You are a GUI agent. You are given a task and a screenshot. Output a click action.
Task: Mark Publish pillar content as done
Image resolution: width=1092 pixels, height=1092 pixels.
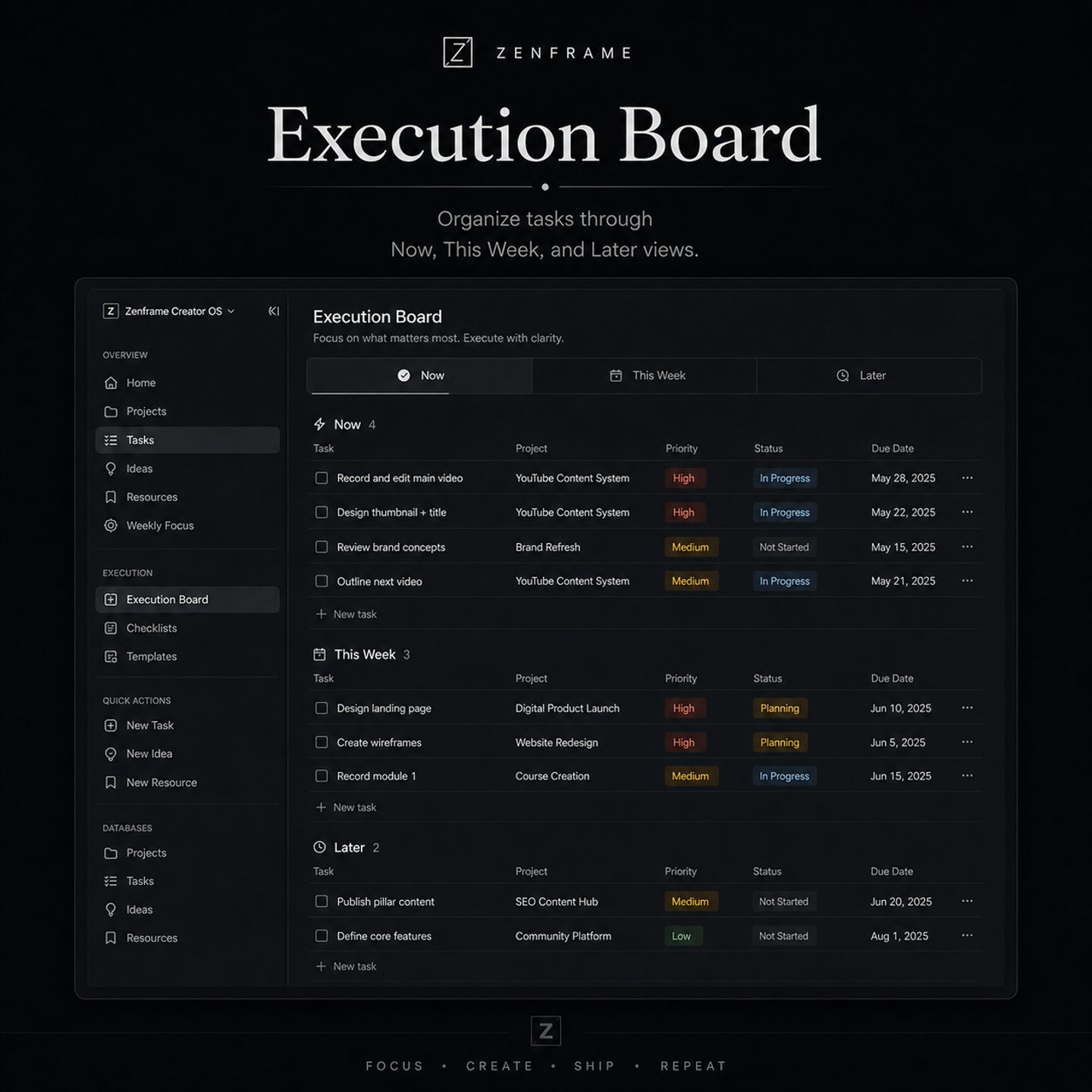pos(322,902)
